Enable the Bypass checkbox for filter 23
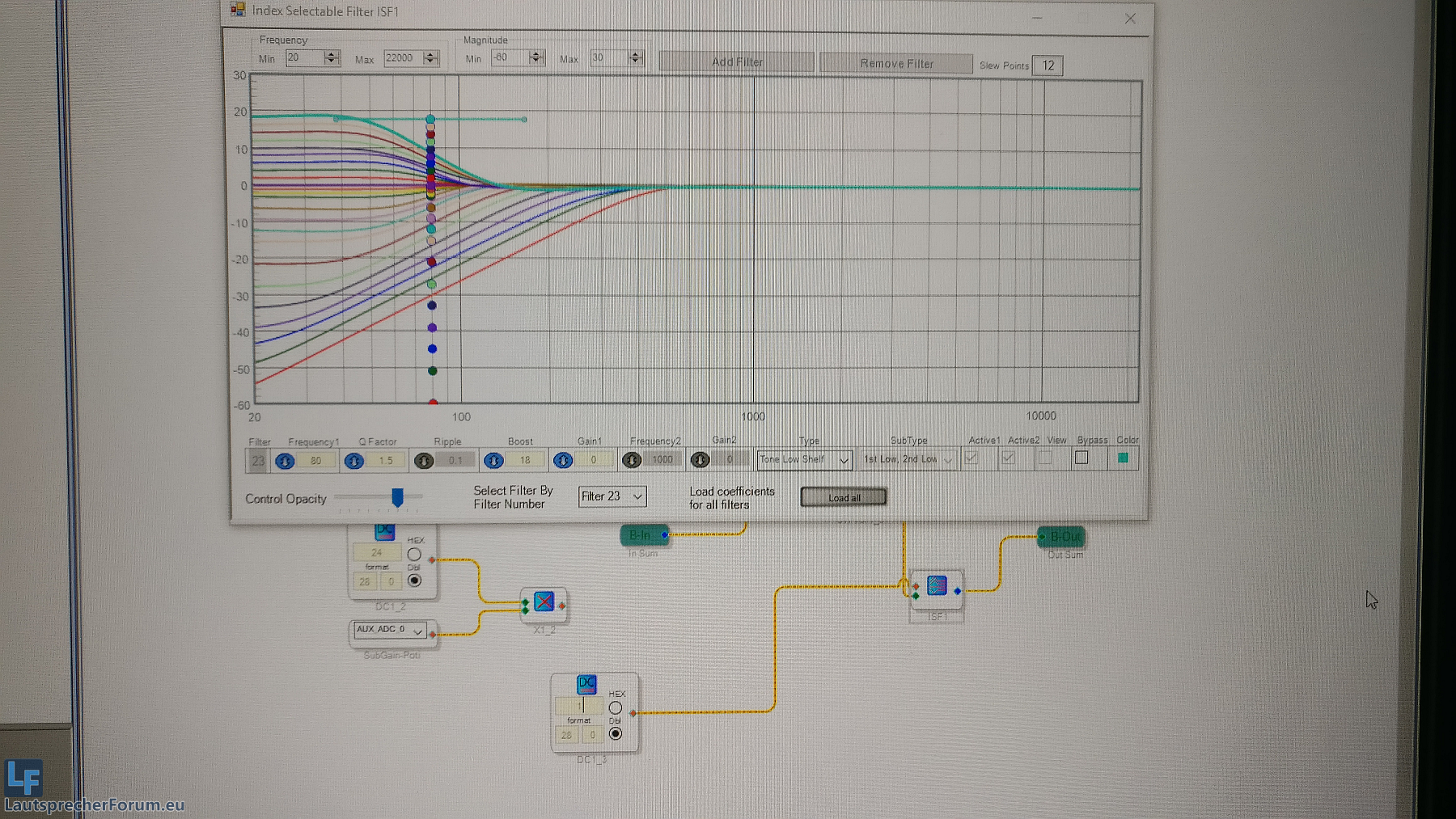 pyautogui.click(x=1081, y=458)
